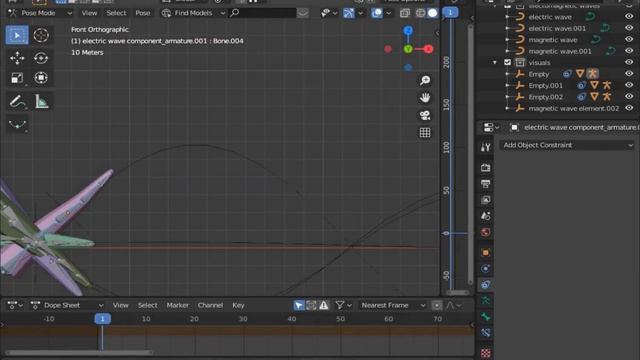Choose the Measure ruler tool

[41, 101]
